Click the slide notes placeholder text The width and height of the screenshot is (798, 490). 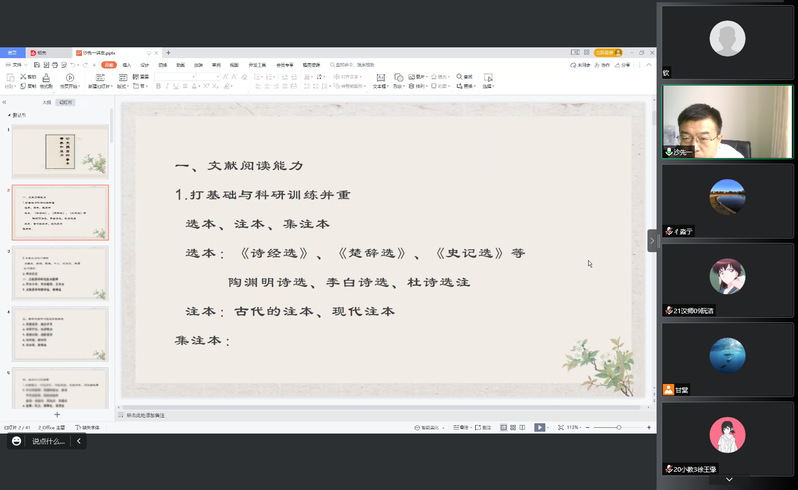pos(146,414)
